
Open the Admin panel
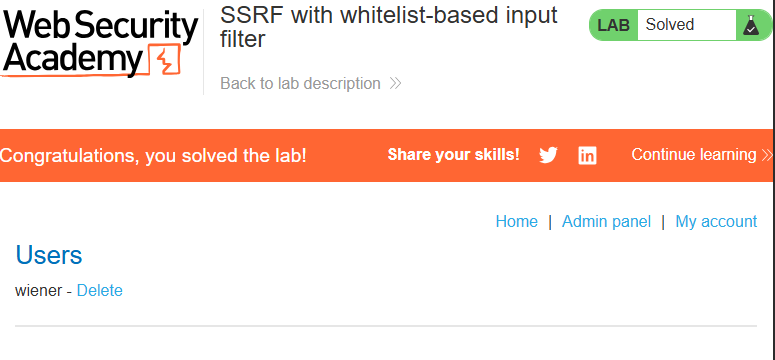[606, 221]
